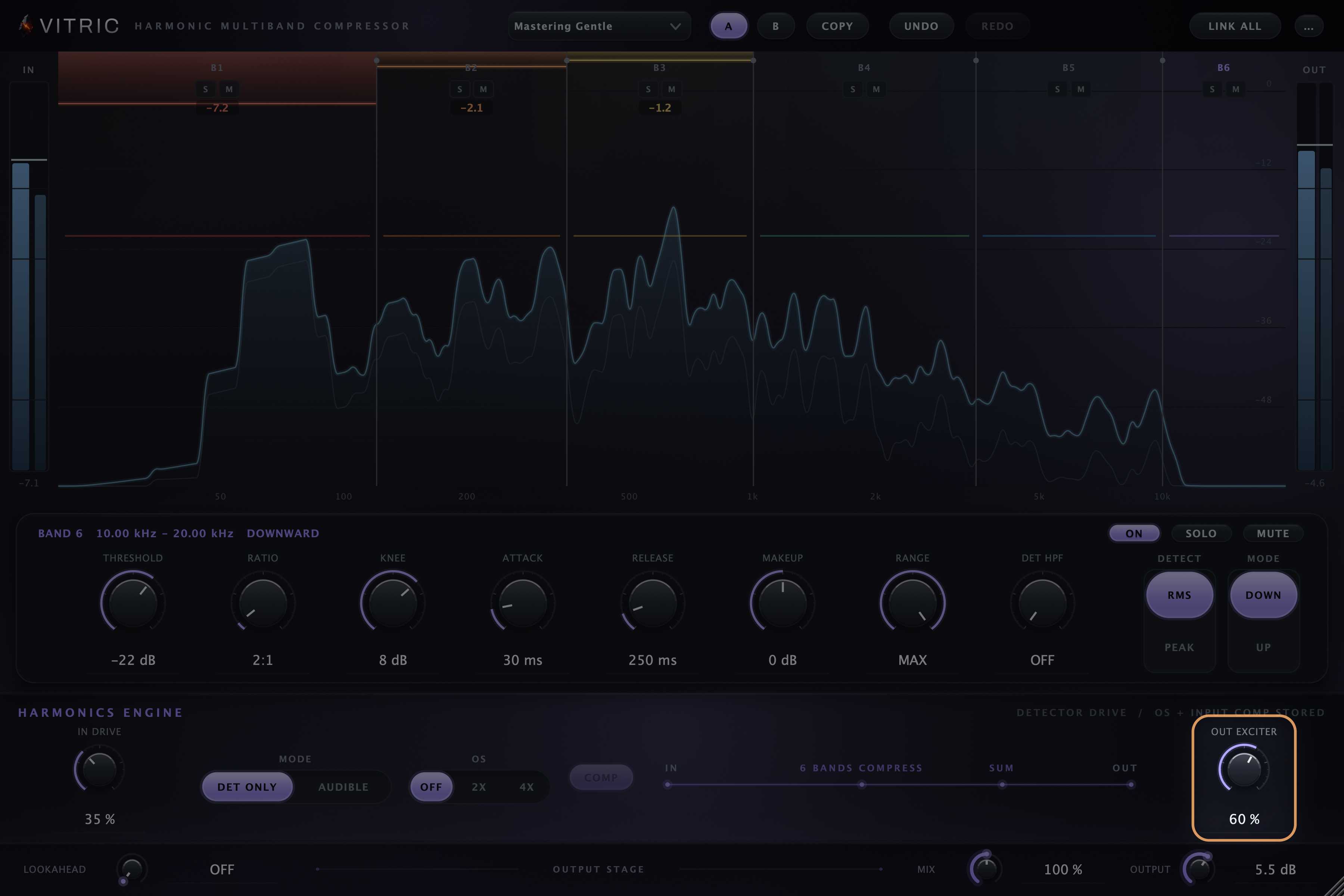Select DET ONLY harmonics mode
Viewport: 1344px width, 896px height.
(247, 787)
